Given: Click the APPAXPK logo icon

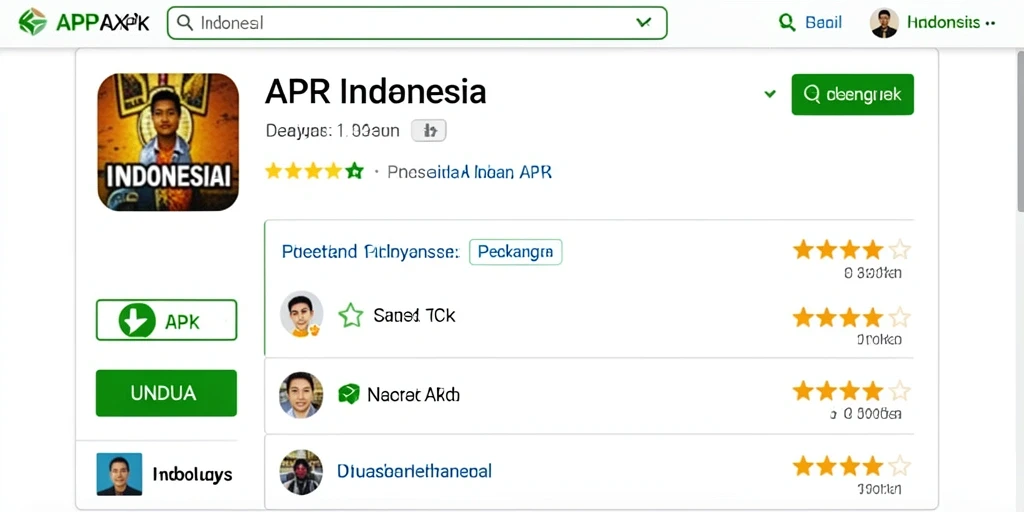Looking at the screenshot, I should [x=33, y=22].
